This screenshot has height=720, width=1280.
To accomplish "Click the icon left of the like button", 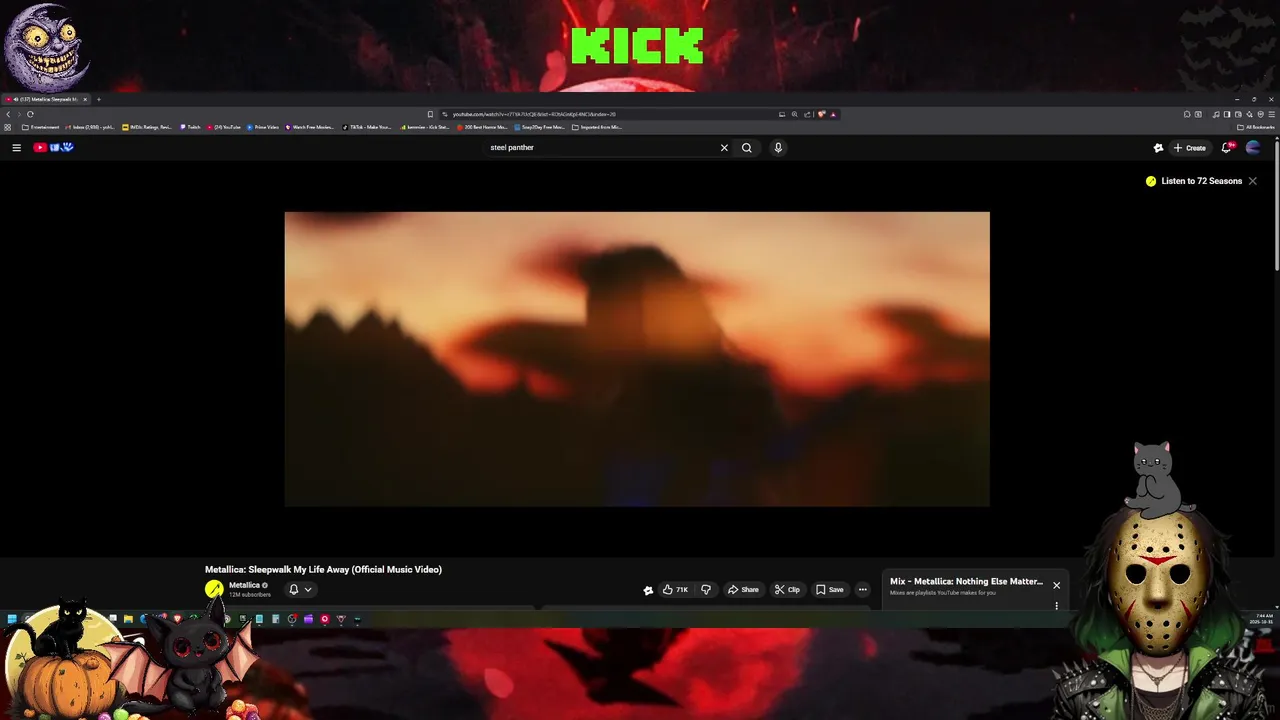I will tap(648, 590).
